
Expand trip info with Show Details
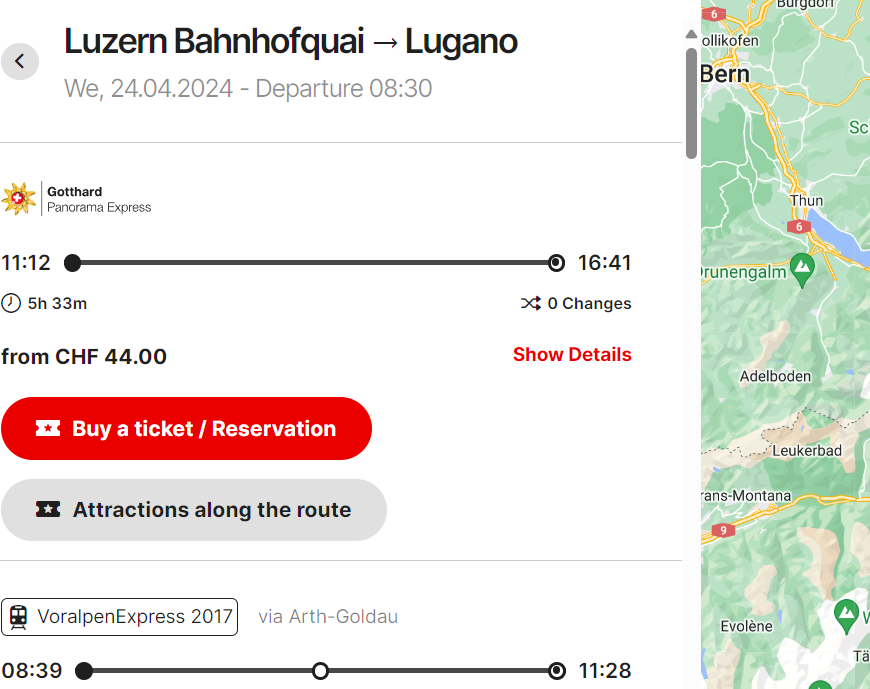pos(572,355)
